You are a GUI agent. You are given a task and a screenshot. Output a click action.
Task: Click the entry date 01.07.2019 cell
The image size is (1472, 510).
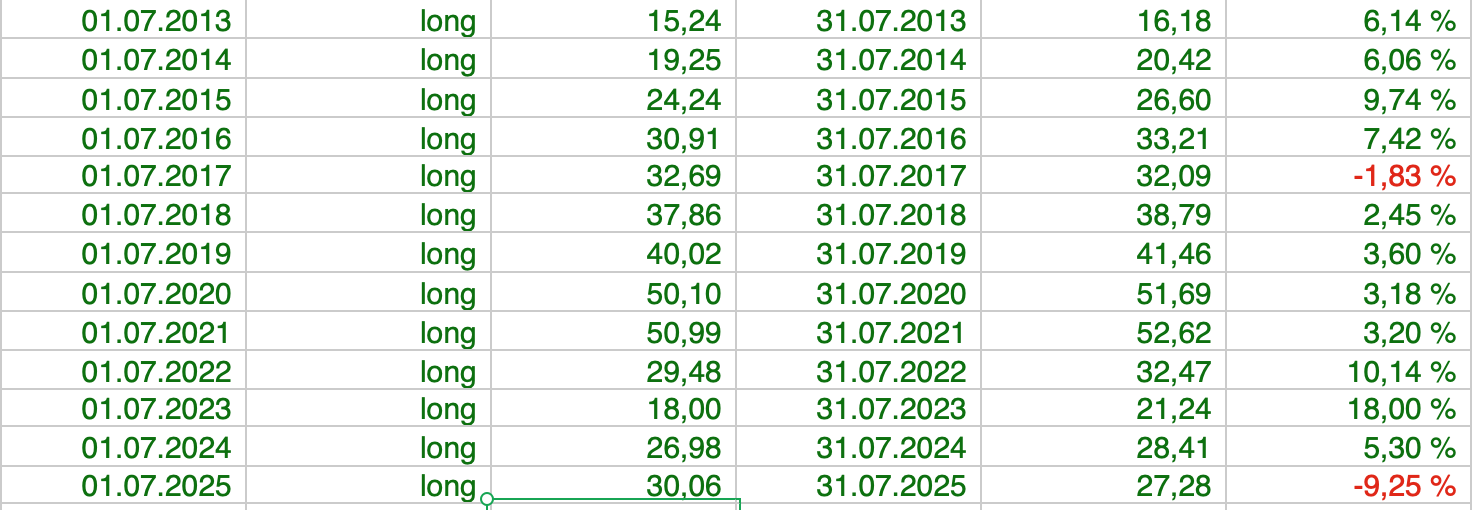click(x=156, y=254)
